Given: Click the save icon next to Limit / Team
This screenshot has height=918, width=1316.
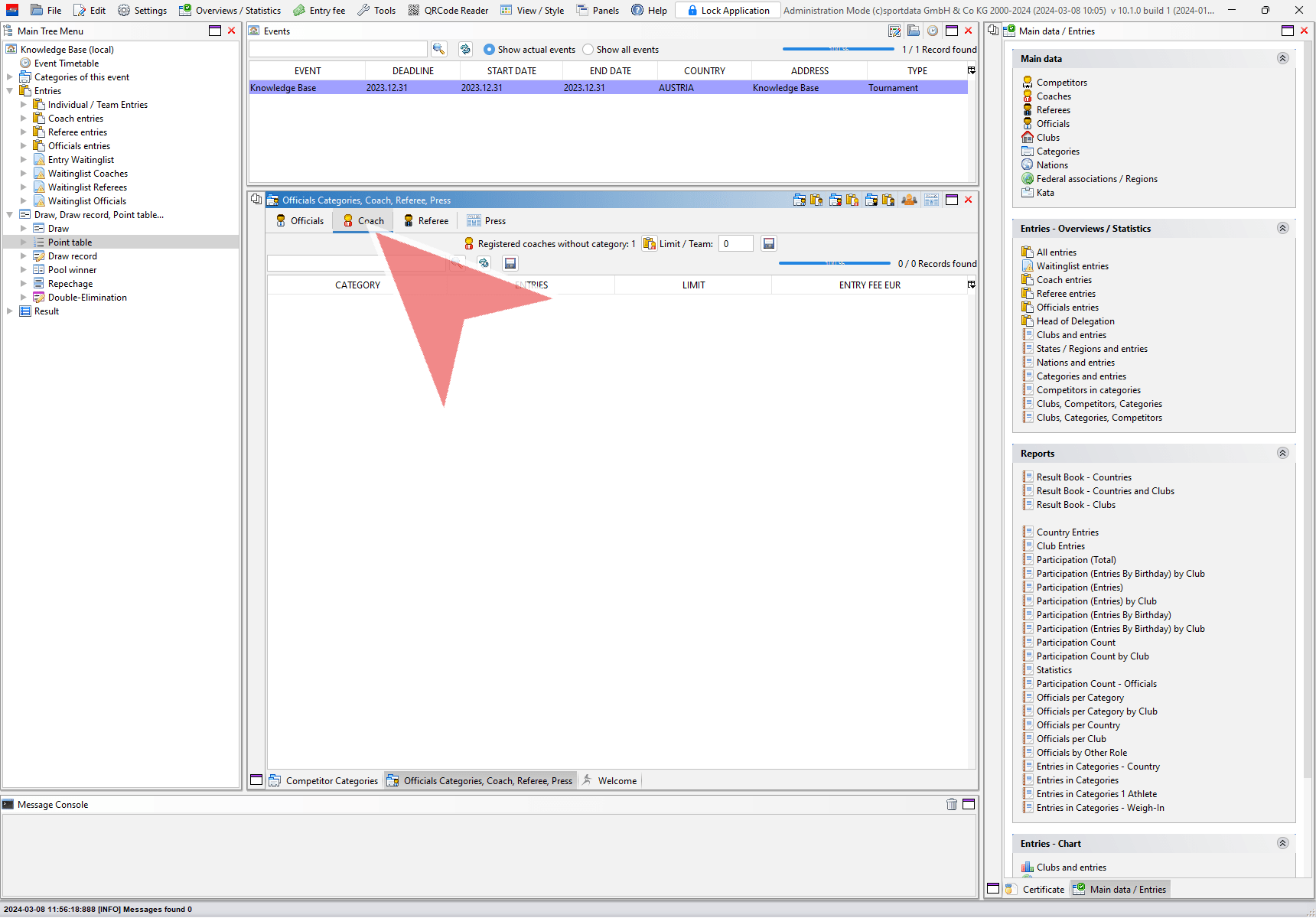Looking at the screenshot, I should (769, 243).
